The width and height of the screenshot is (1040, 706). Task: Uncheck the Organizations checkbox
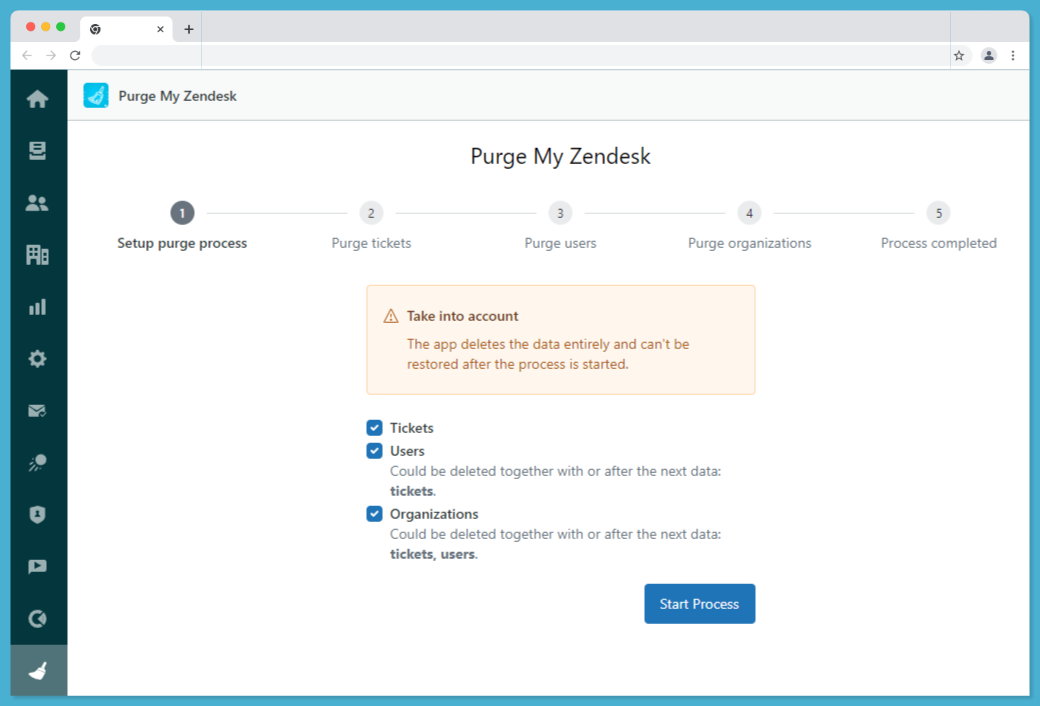[x=374, y=514]
